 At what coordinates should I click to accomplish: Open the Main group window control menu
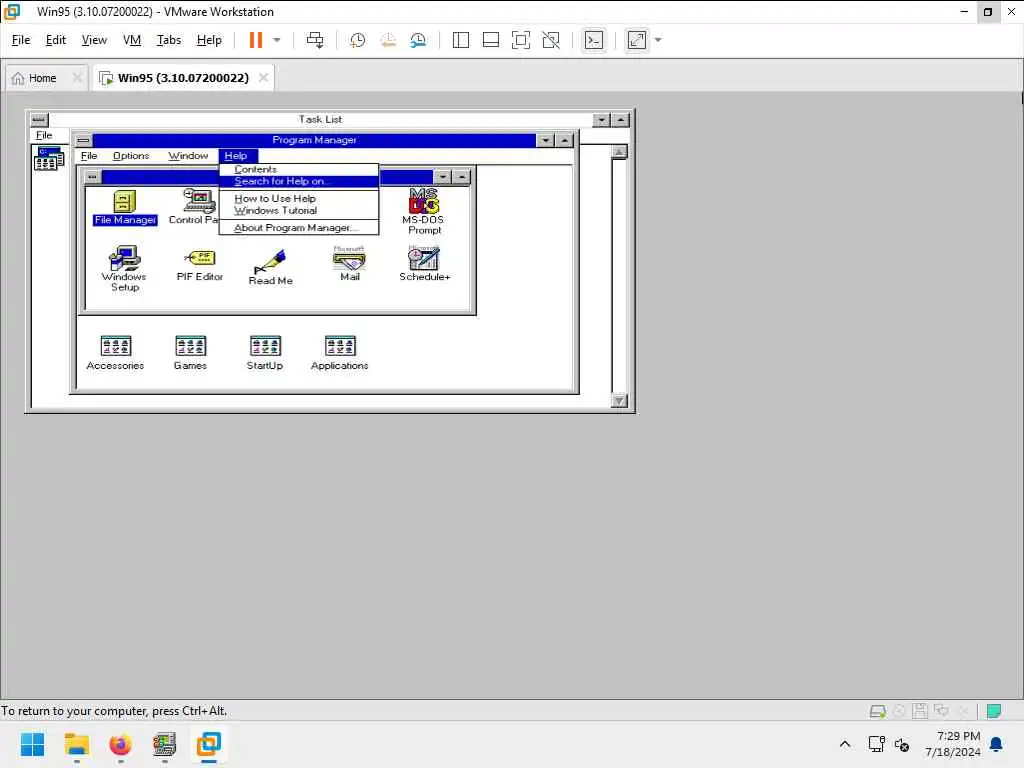(93, 177)
